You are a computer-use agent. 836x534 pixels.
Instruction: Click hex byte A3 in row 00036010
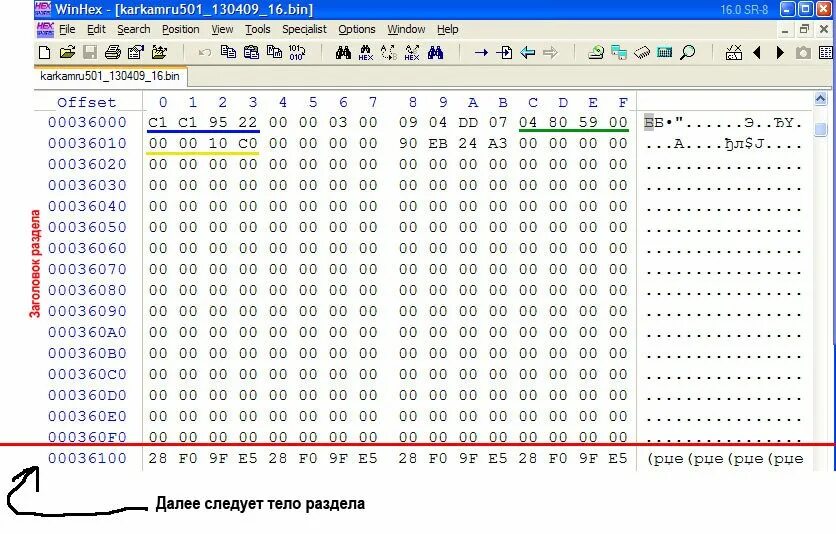pos(498,143)
